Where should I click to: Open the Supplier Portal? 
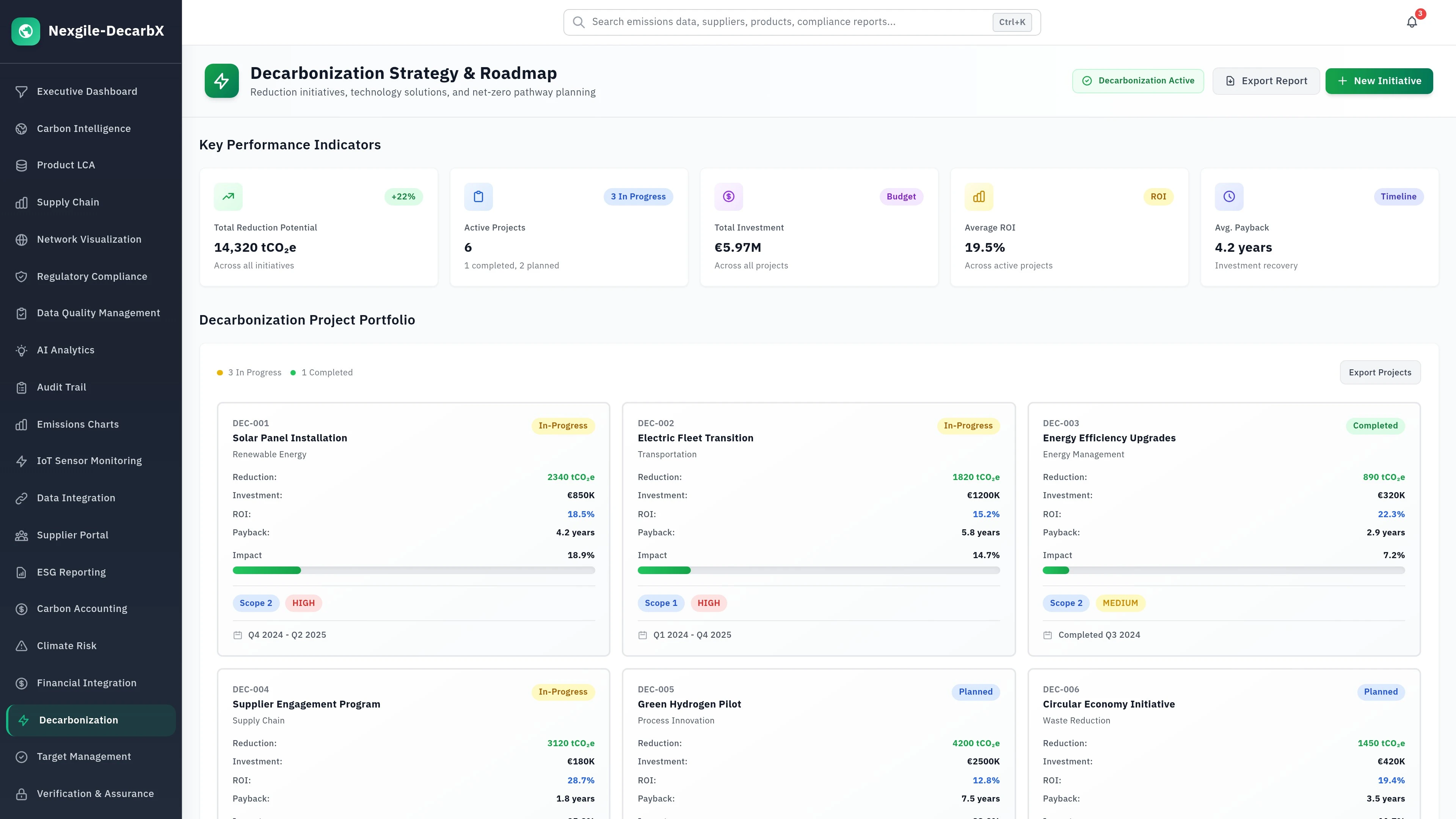coord(72,535)
